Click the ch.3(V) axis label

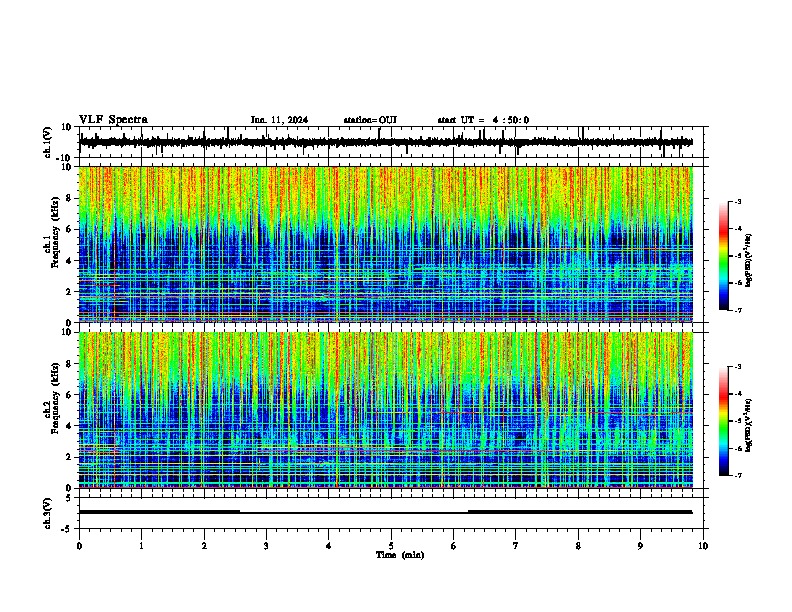(48, 513)
